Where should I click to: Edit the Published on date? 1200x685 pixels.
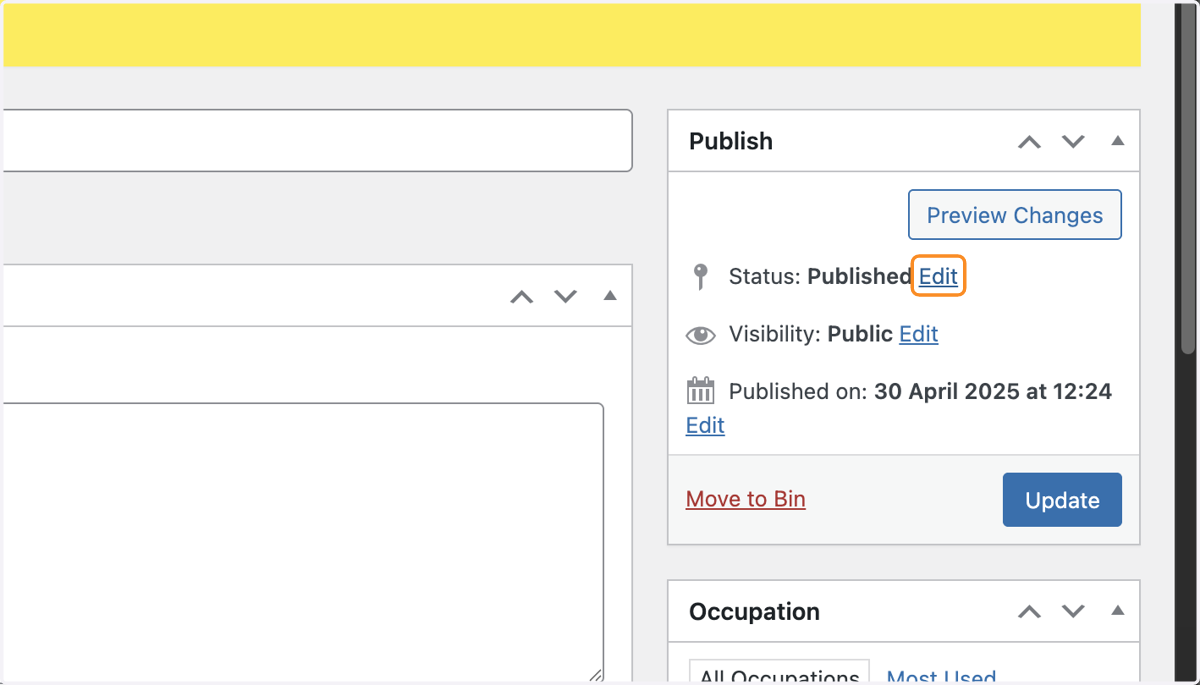(705, 425)
